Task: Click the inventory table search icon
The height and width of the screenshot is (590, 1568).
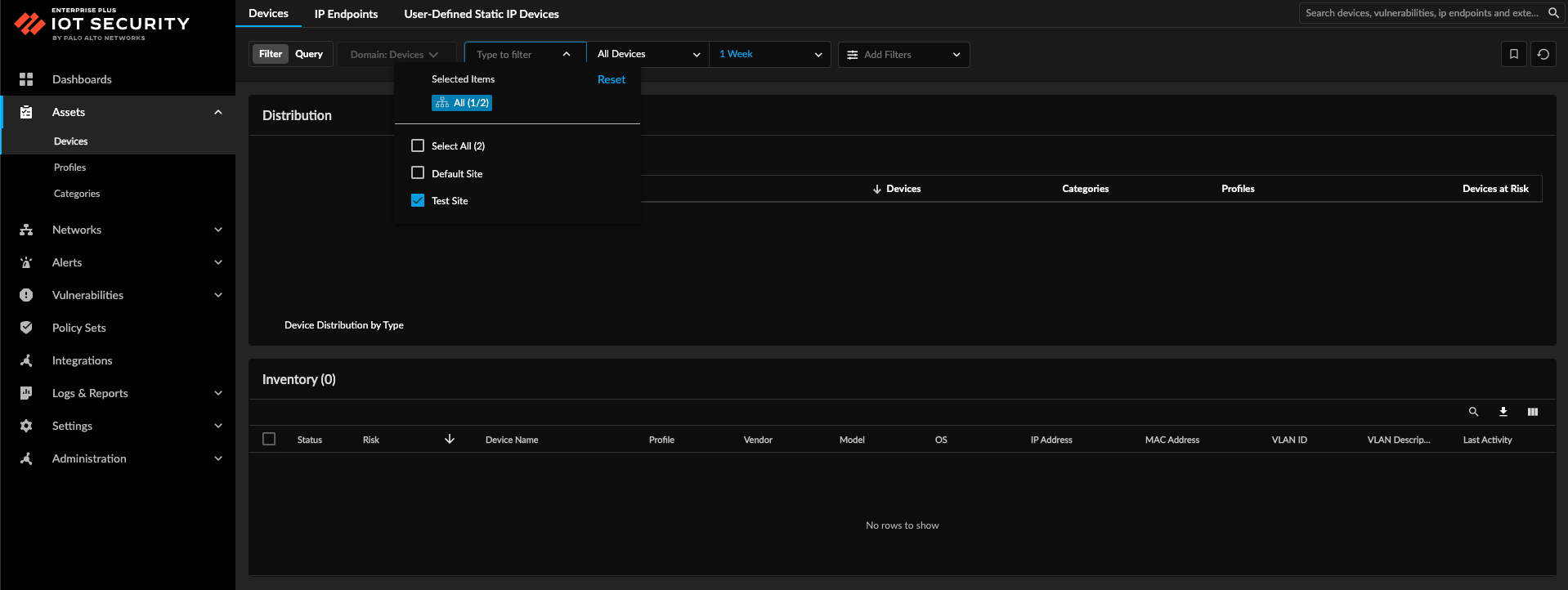Action: [1473, 412]
